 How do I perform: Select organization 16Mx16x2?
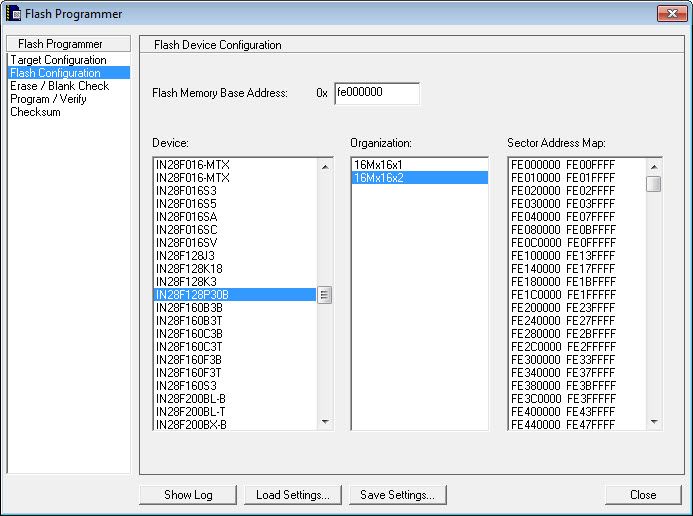tap(419, 178)
